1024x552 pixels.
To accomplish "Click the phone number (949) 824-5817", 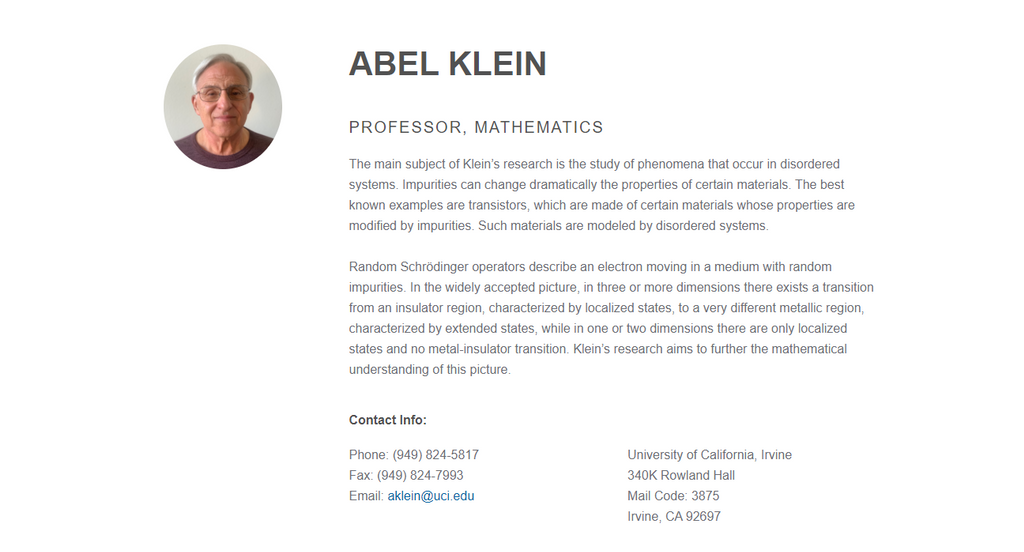I will point(436,455).
